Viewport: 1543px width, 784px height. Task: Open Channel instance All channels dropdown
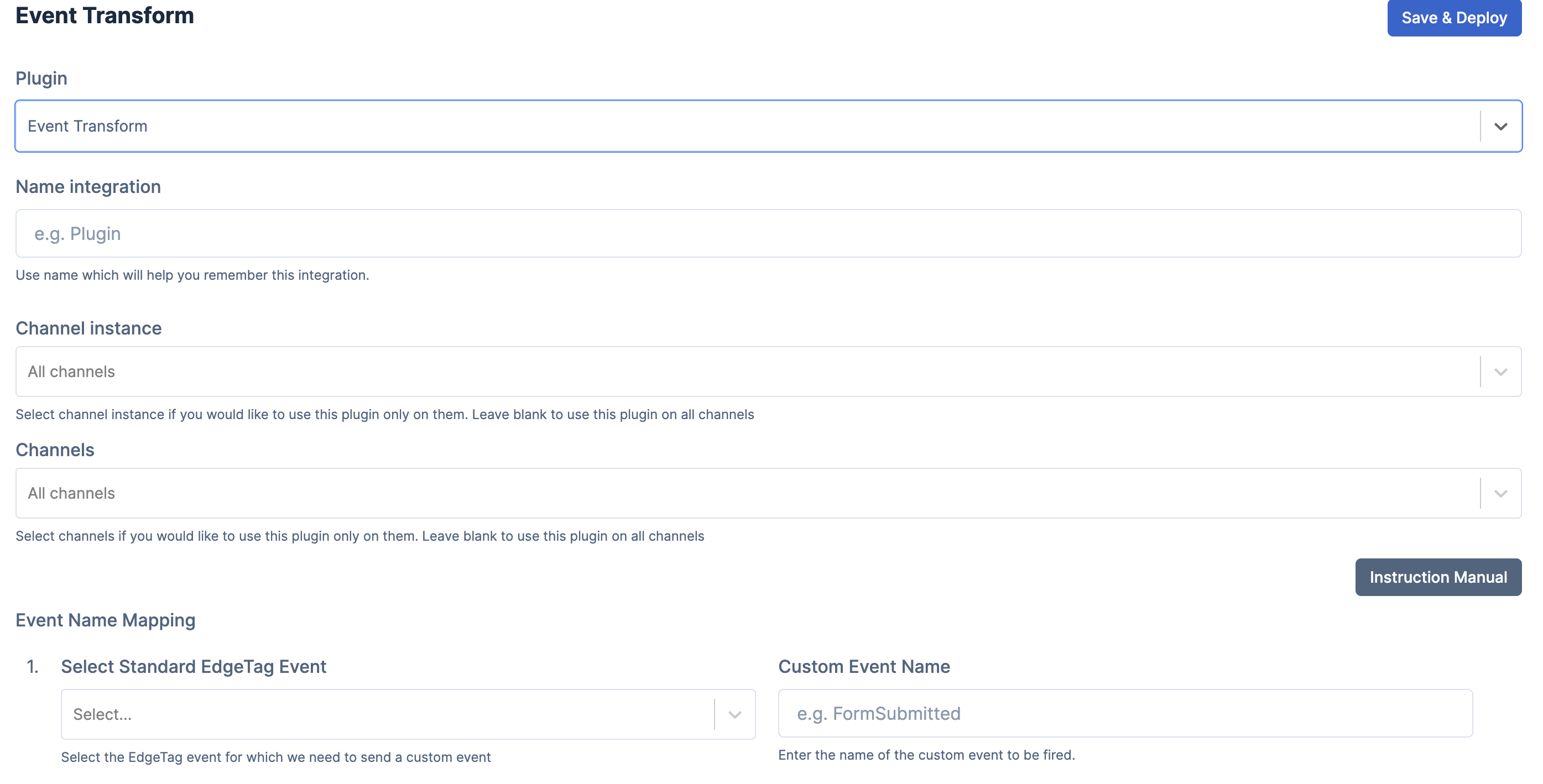point(743,372)
